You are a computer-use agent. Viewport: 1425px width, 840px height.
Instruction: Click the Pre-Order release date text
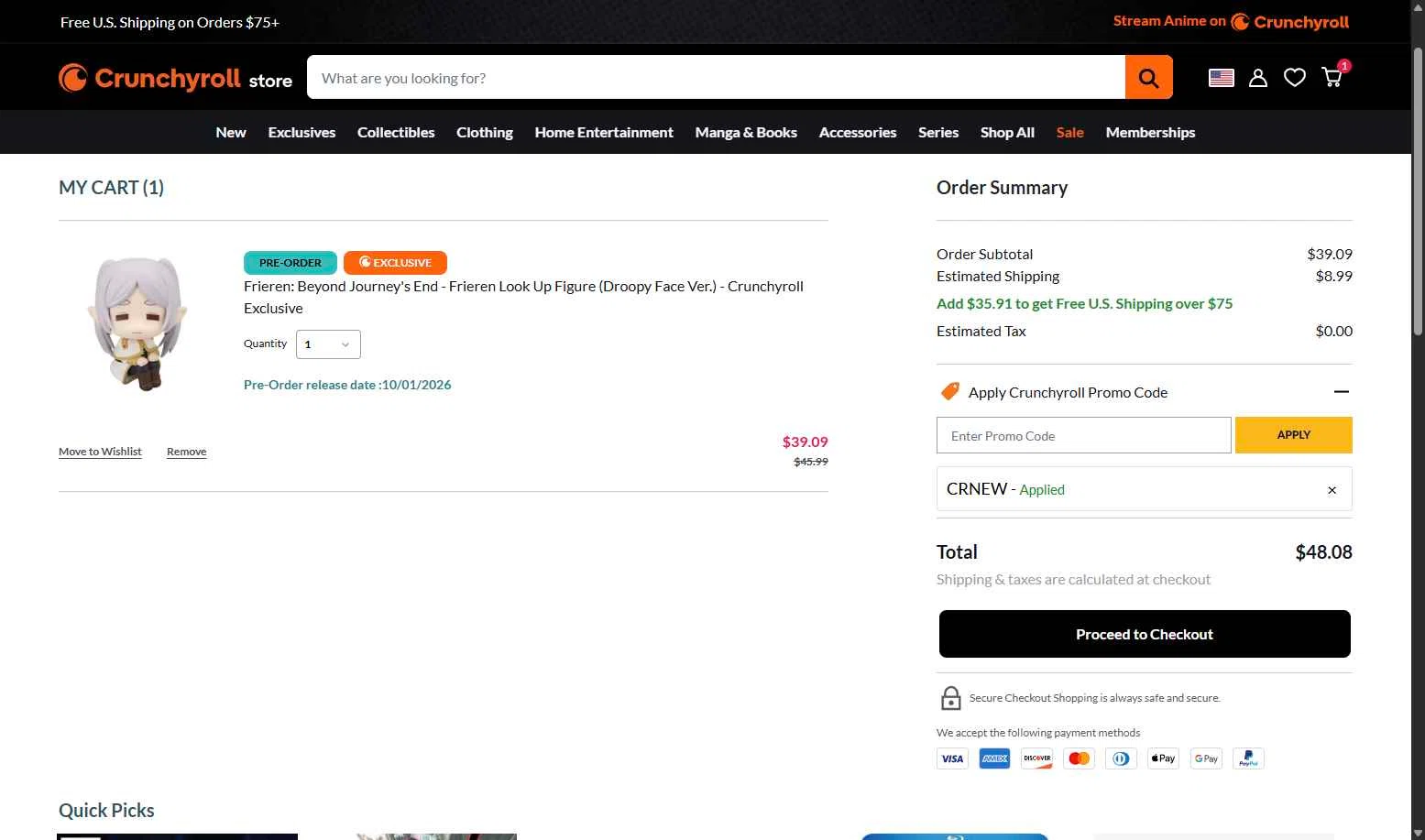[347, 385]
